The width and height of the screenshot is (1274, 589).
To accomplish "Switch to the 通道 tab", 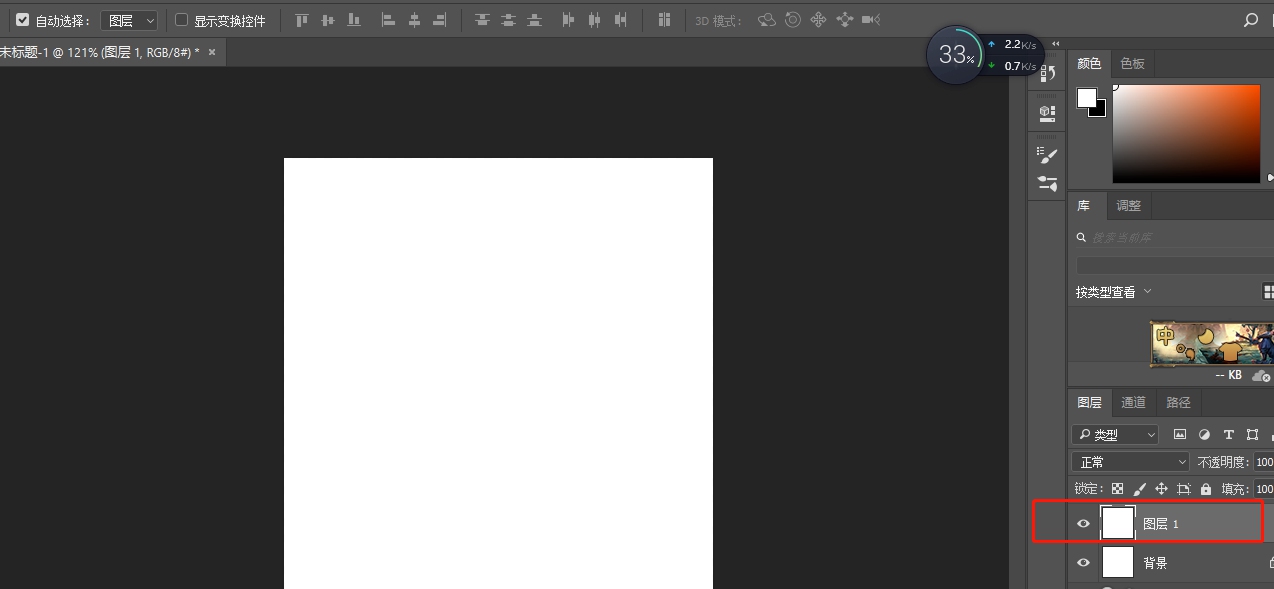I will [1133, 402].
